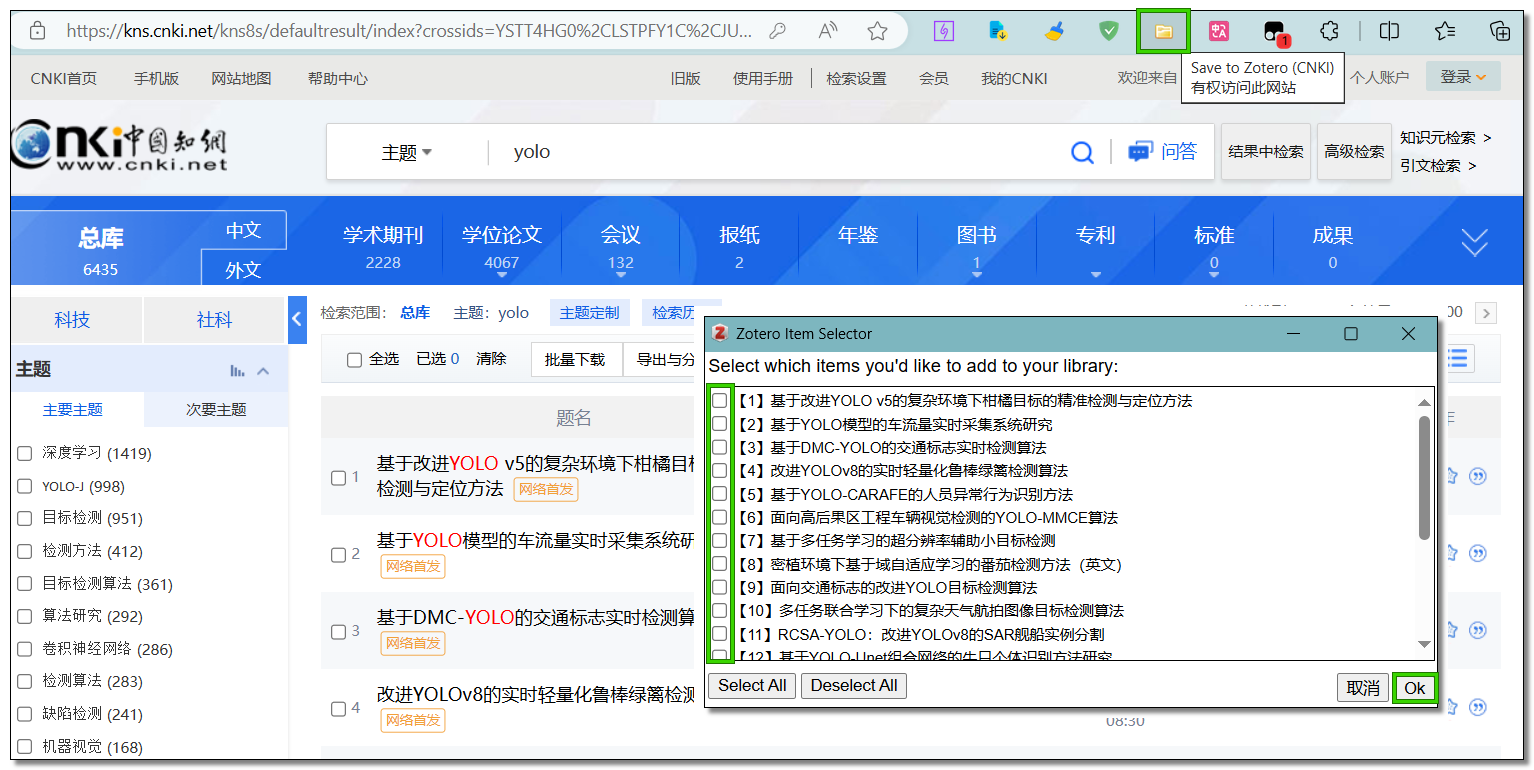
Task: Open the 问答 chat bubble icon
Action: [x=1140, y=152]
